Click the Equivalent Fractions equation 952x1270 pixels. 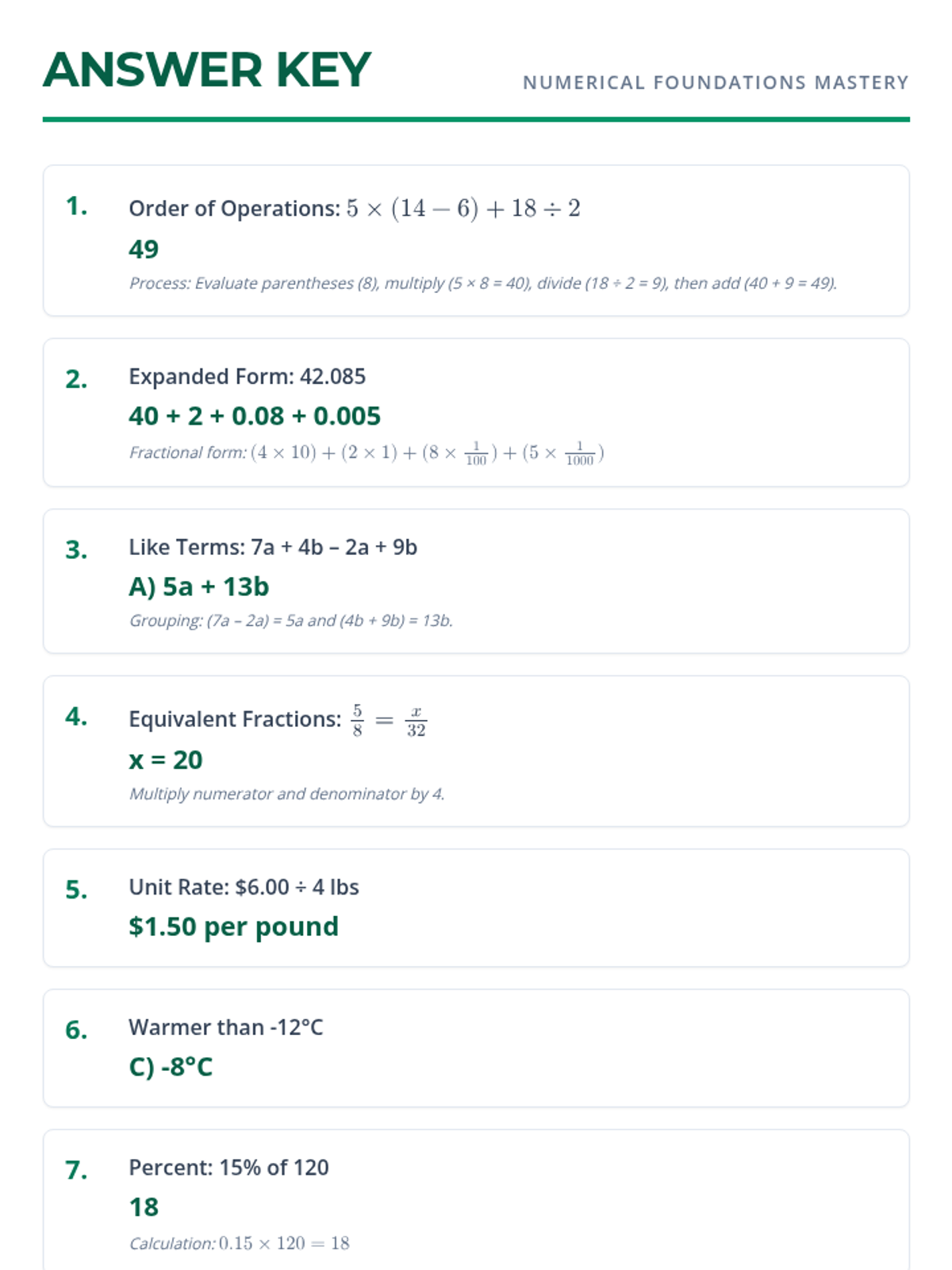278,720
